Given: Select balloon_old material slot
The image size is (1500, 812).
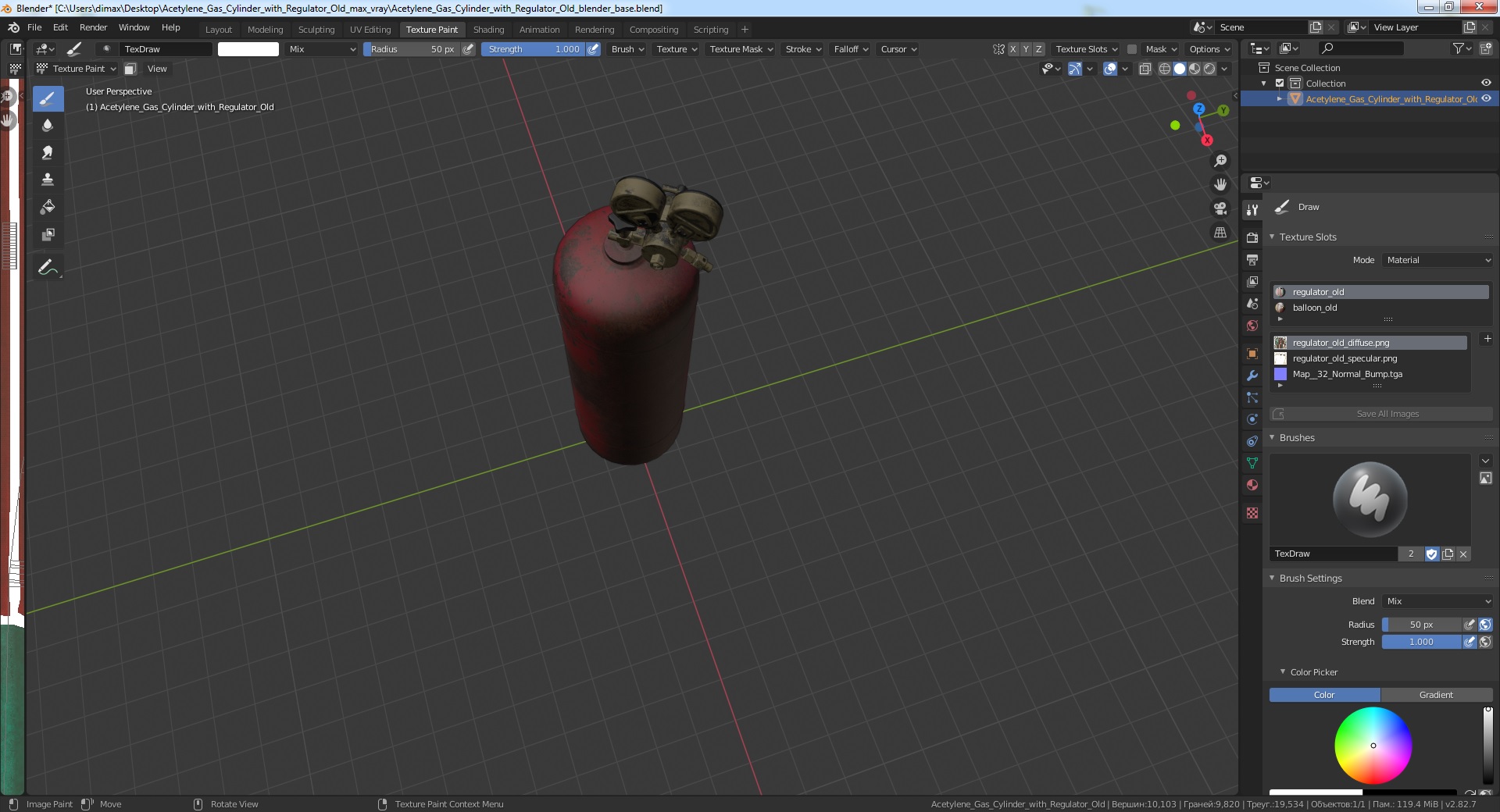Looking at the screenshot, I should tap(1380, 308).
